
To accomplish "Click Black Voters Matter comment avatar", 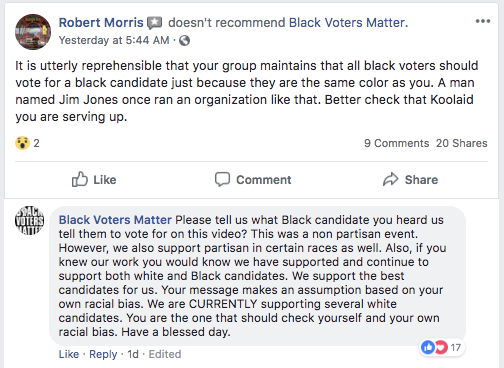I will point(30,220).
